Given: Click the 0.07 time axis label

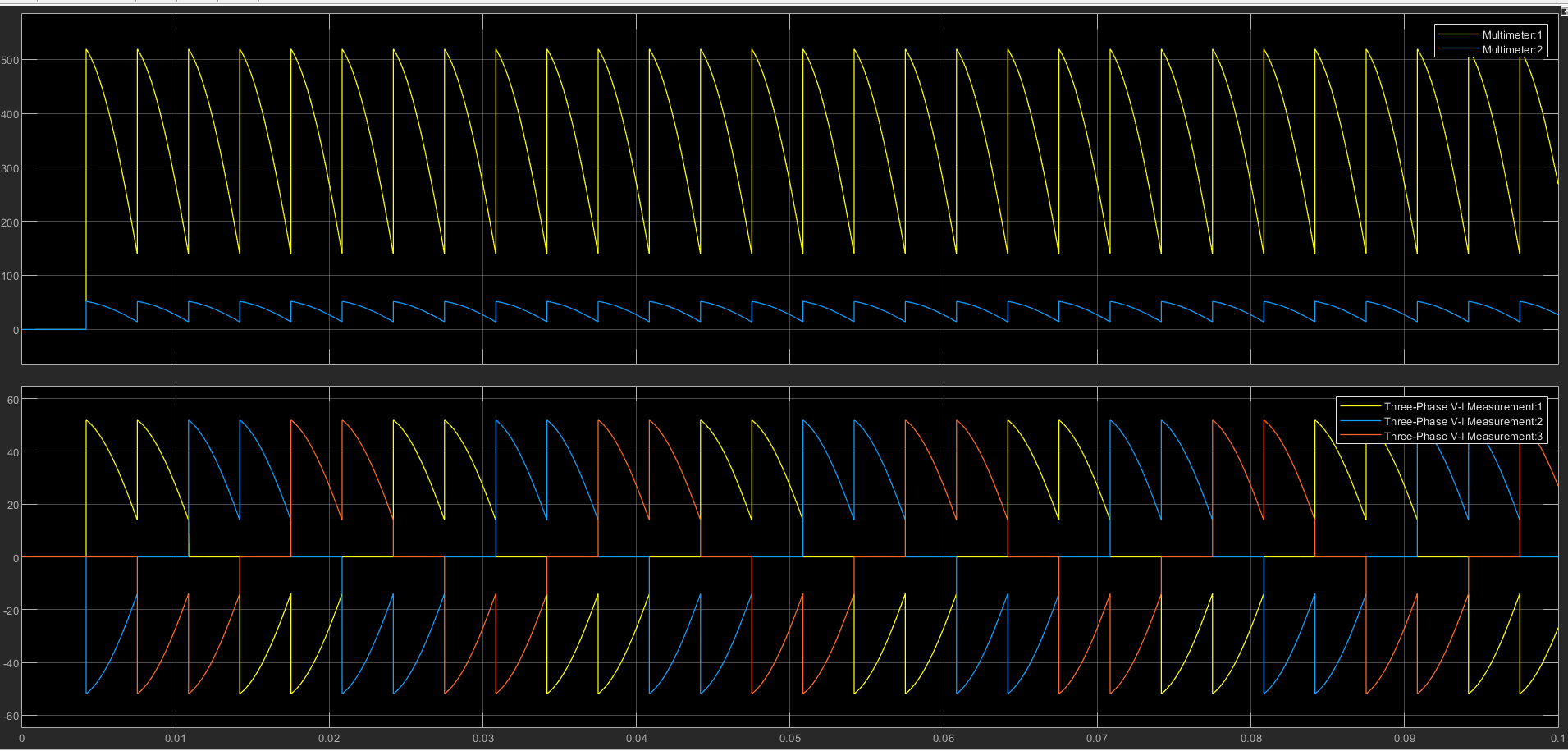Looking at the screenshot, I should tap(1097, 738).
